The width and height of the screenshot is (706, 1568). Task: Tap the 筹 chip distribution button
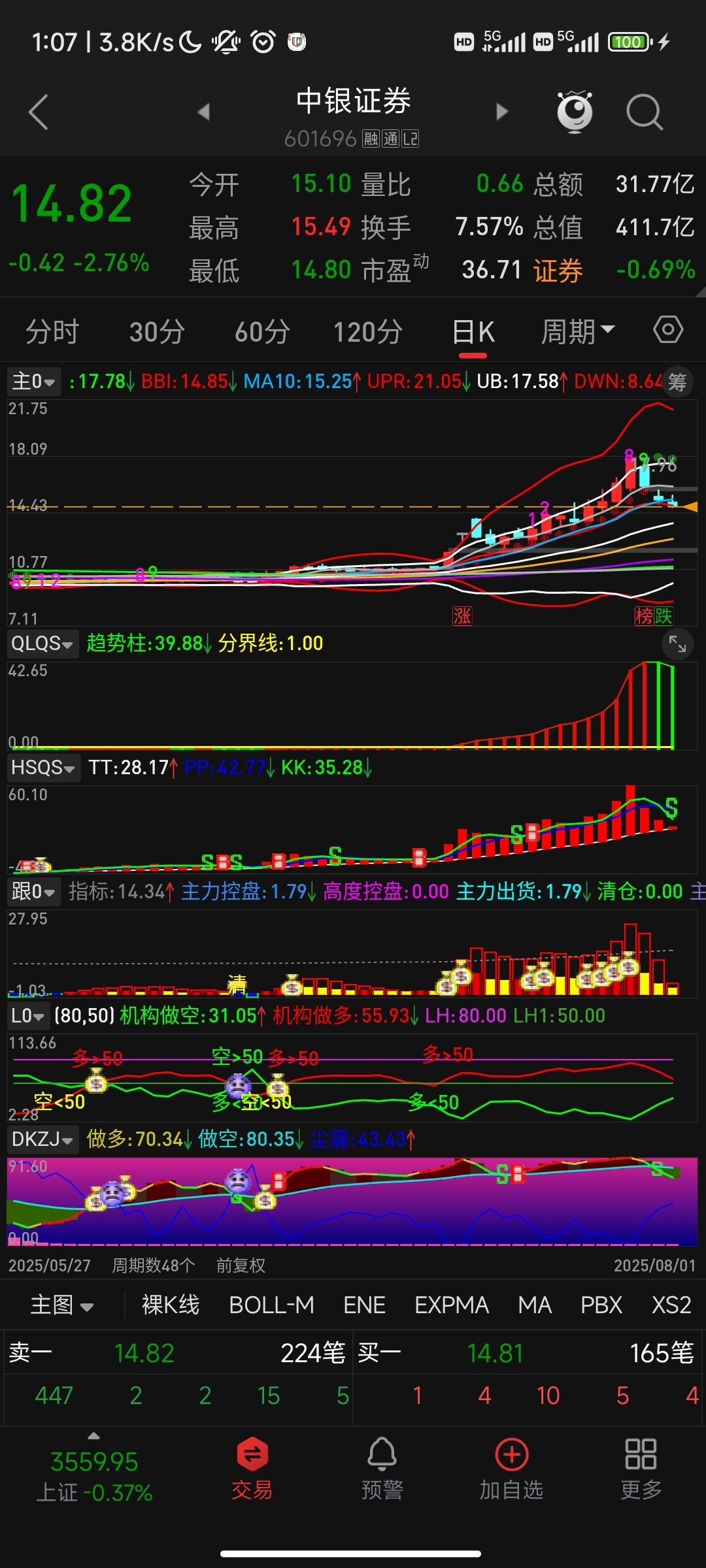coord(677,382)
